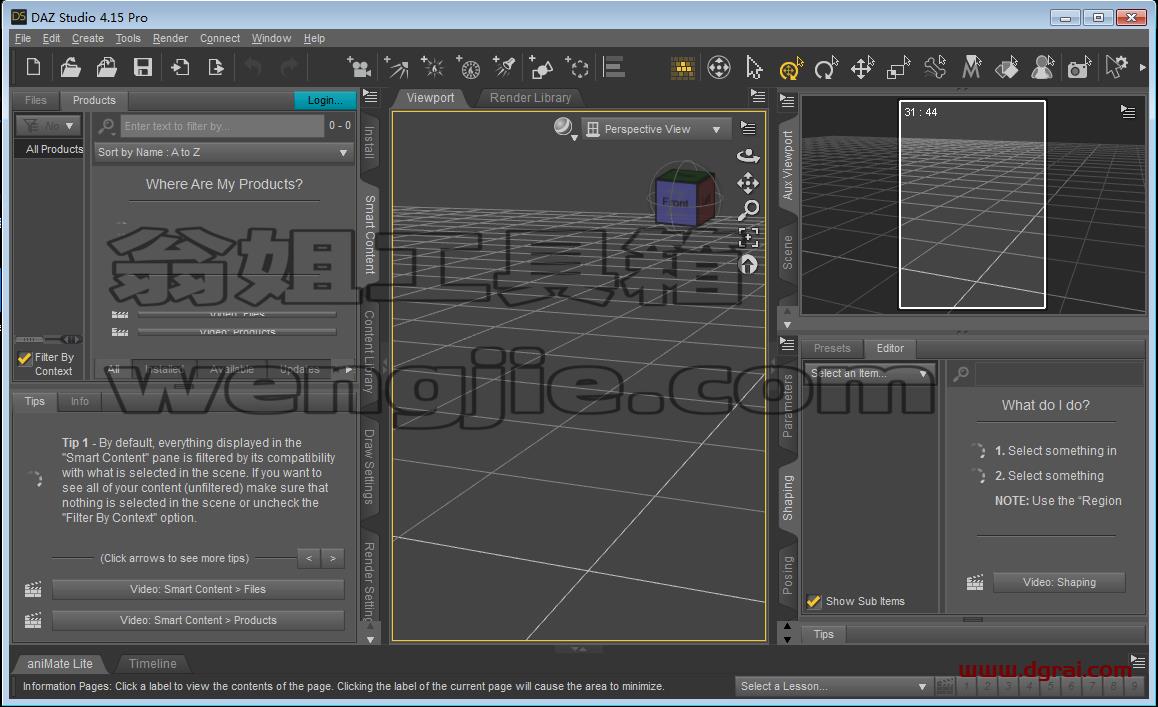Click the viewport Reset camera icon
1158x707 pixels.
click(x=748, y=264)
